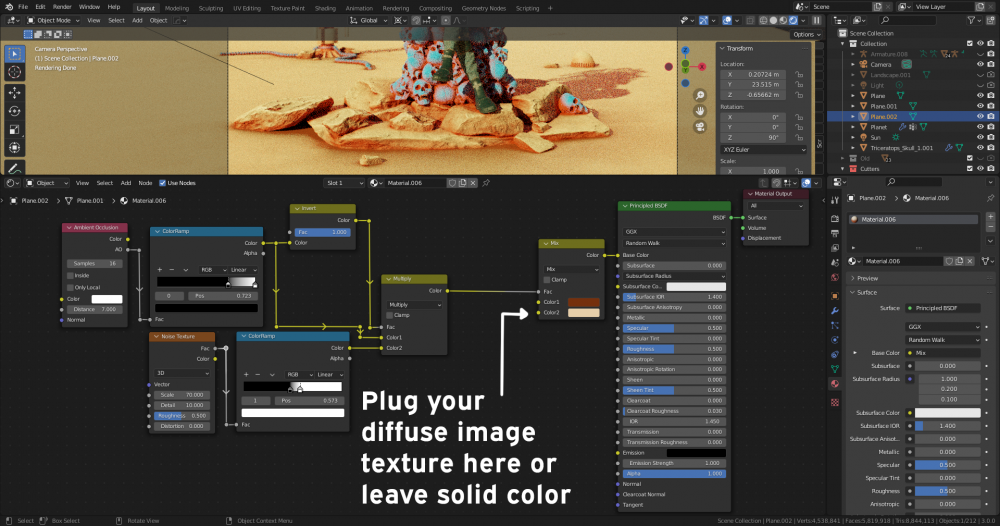Toggle Clamp checkbox in Multiply node
Image resolution: width=1000 pixels, height=526 pixels.
[x=390, y=316]
